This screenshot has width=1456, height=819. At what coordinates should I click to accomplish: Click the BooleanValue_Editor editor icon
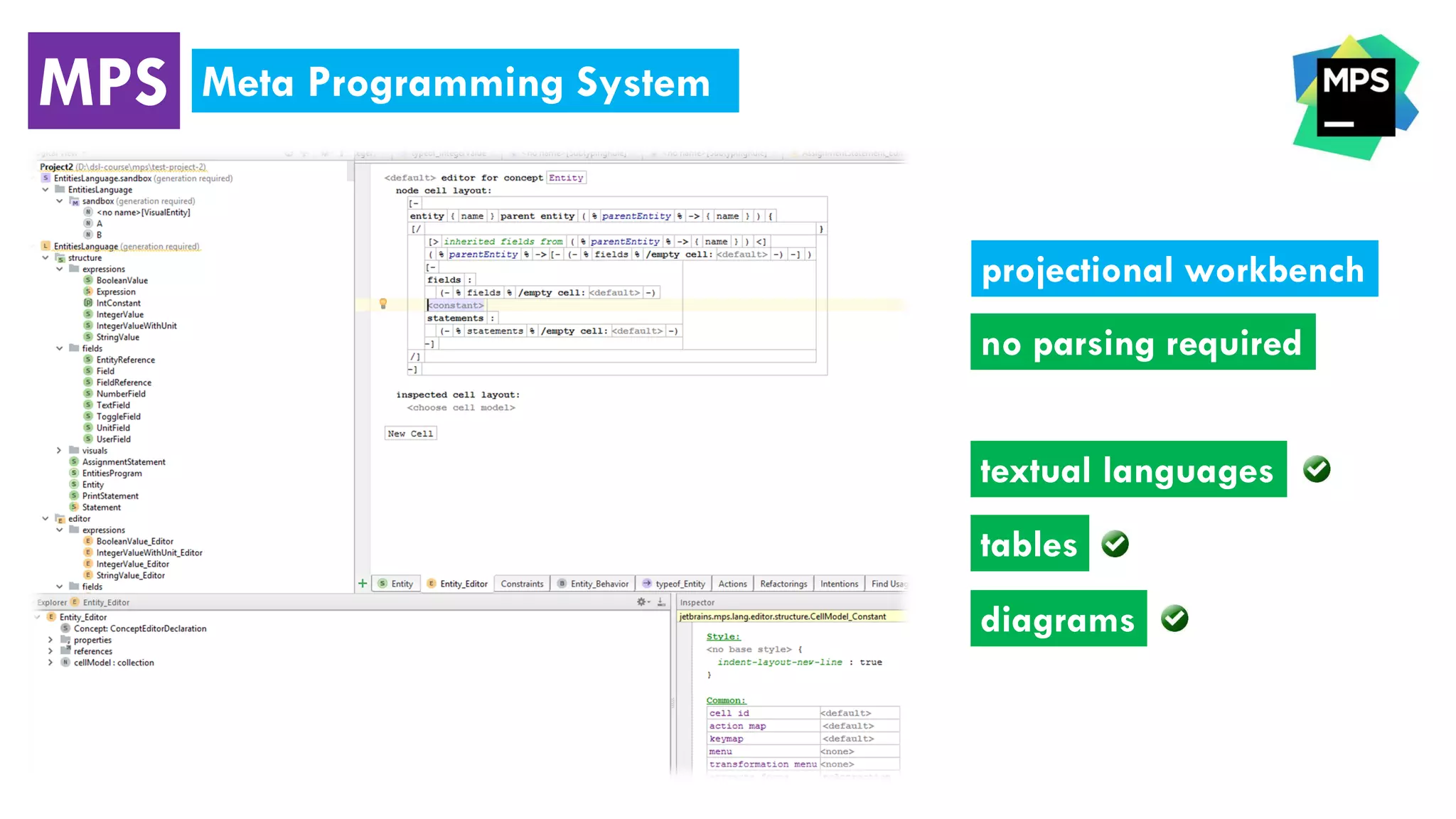point(88,541)
